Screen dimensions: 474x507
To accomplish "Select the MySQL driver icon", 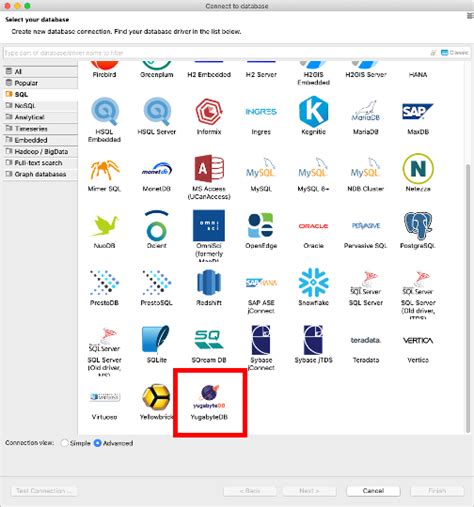I will click(261, 169).
